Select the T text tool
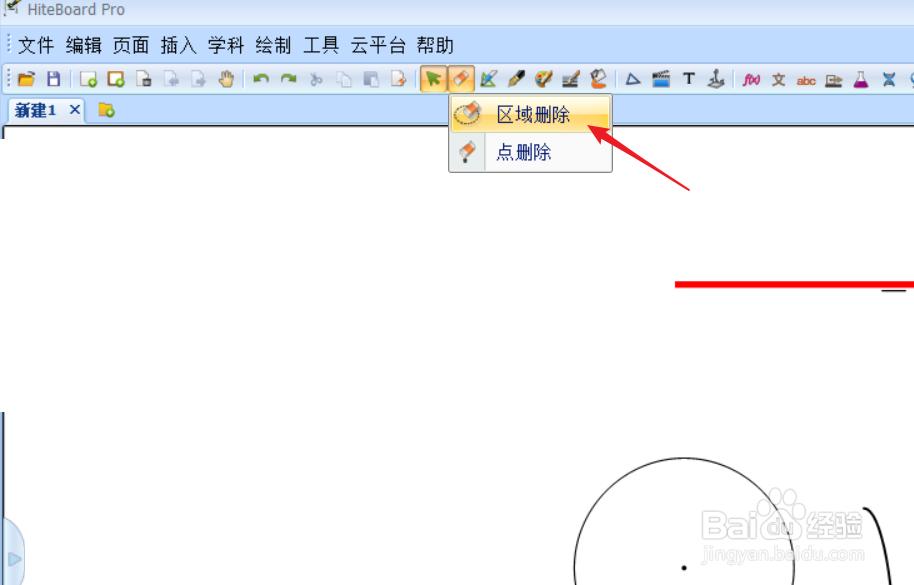914x585 pixels. click(688, 79)
